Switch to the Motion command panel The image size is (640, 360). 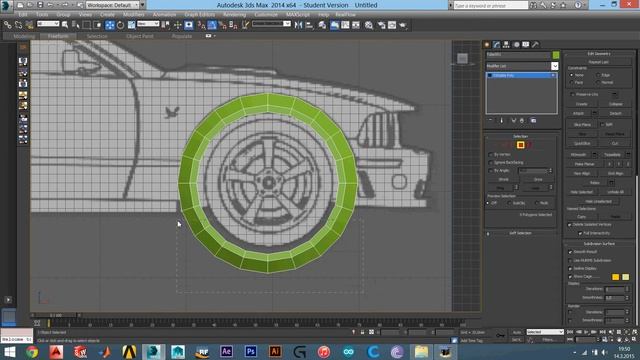[516, 44]
